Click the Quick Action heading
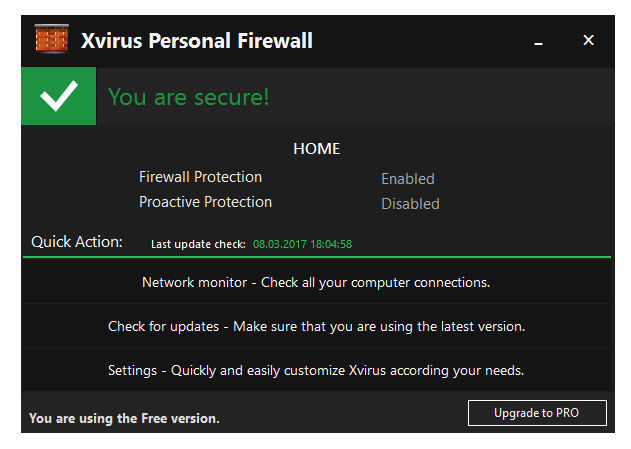 click(x=77, y=241)
